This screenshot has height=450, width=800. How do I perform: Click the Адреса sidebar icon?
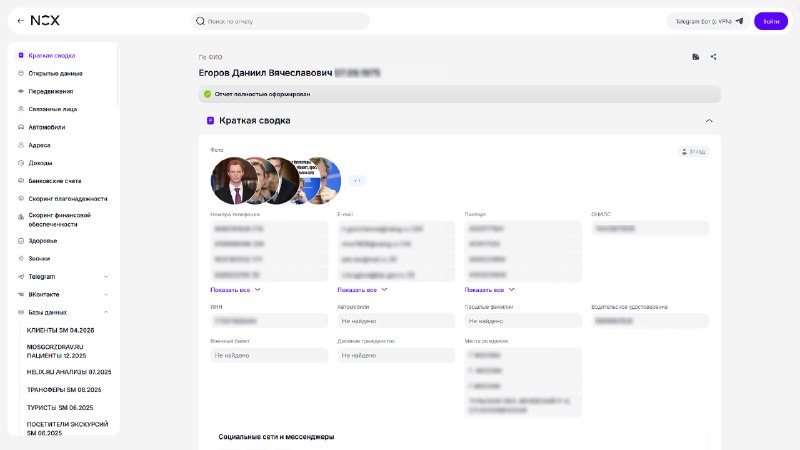click(21, 145)
